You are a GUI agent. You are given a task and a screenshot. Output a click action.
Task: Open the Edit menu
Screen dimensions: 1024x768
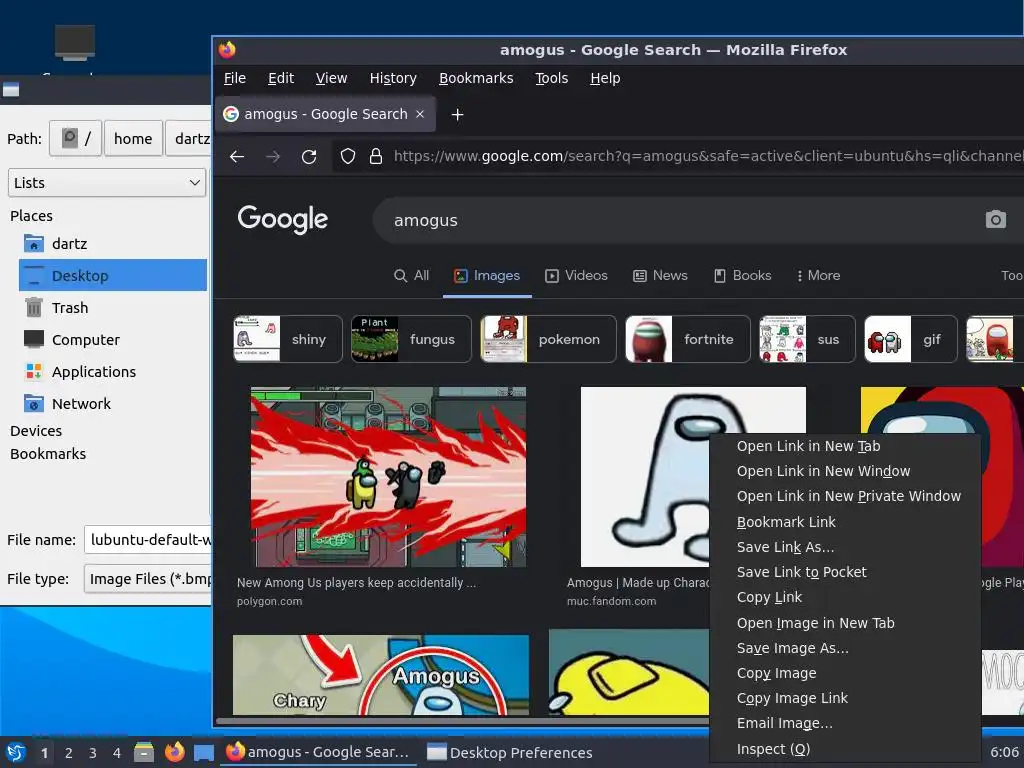coord(281,78)
